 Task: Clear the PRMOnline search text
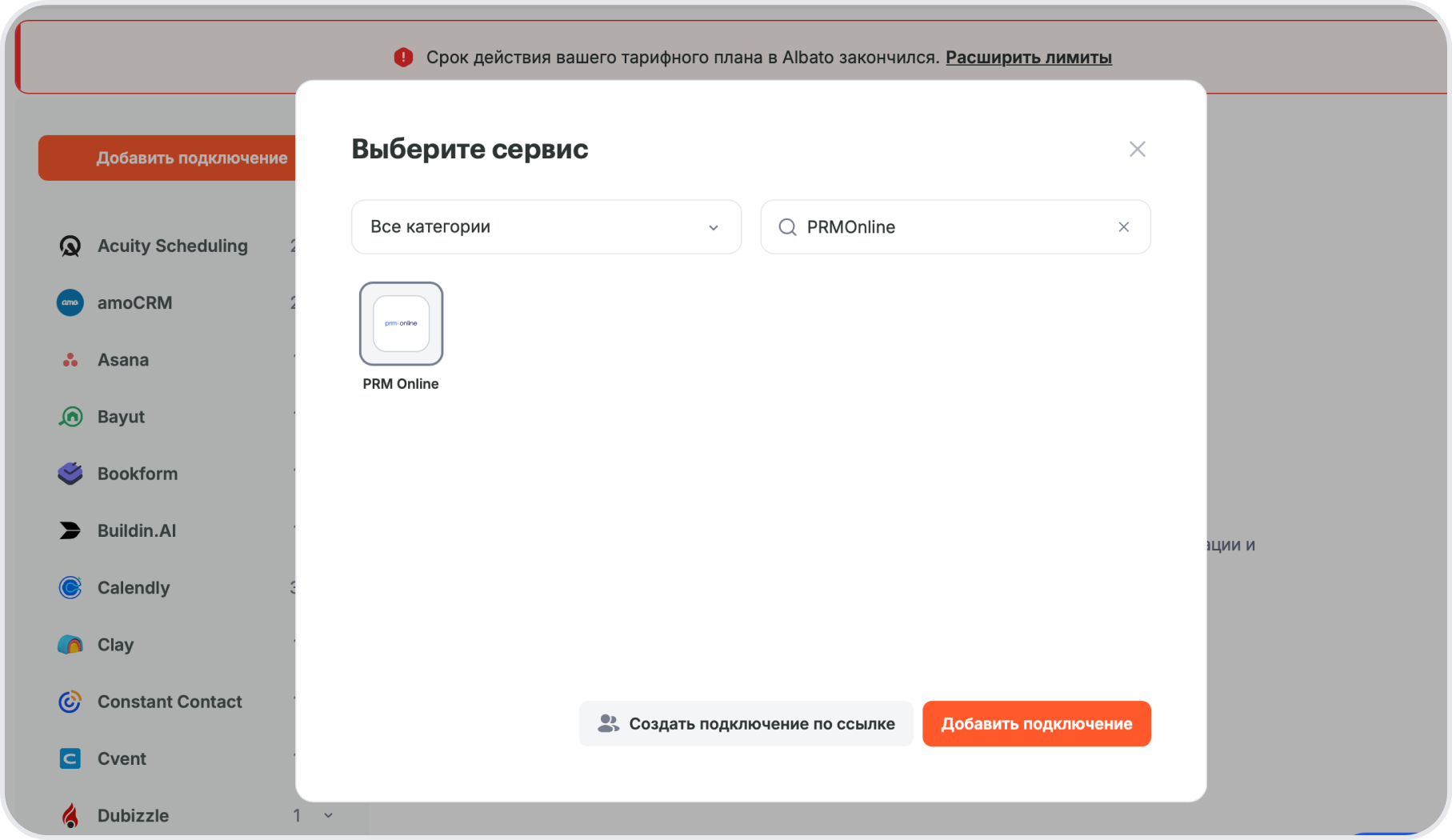point(1123,227)
